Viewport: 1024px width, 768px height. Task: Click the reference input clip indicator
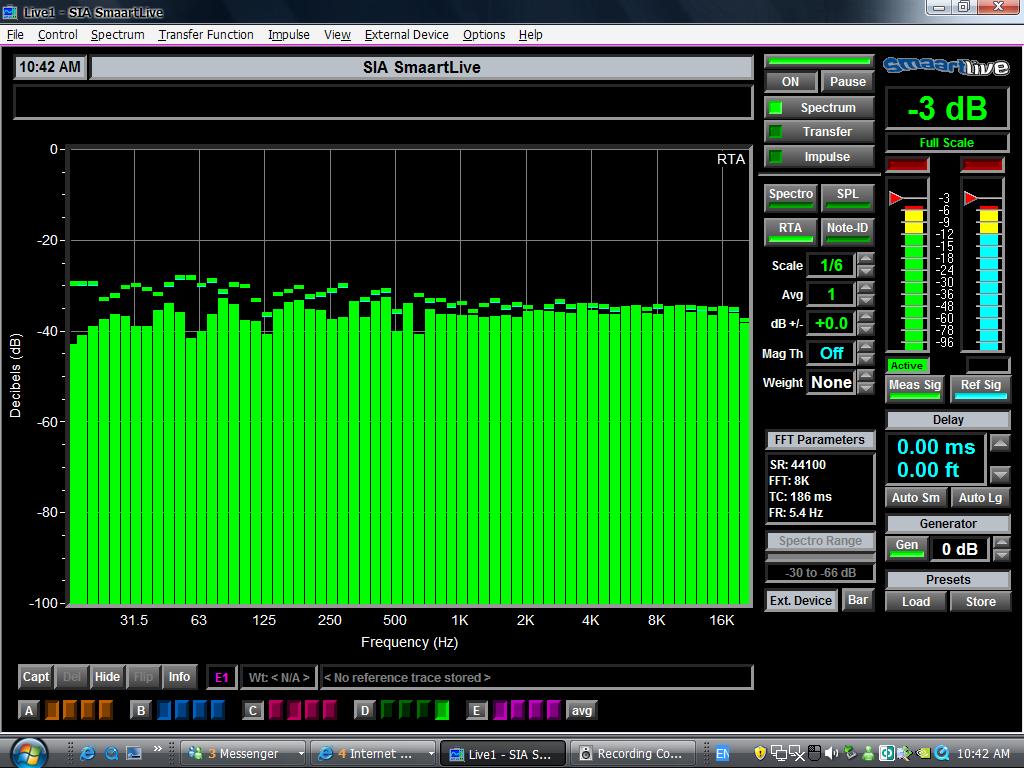click(982, 164)
